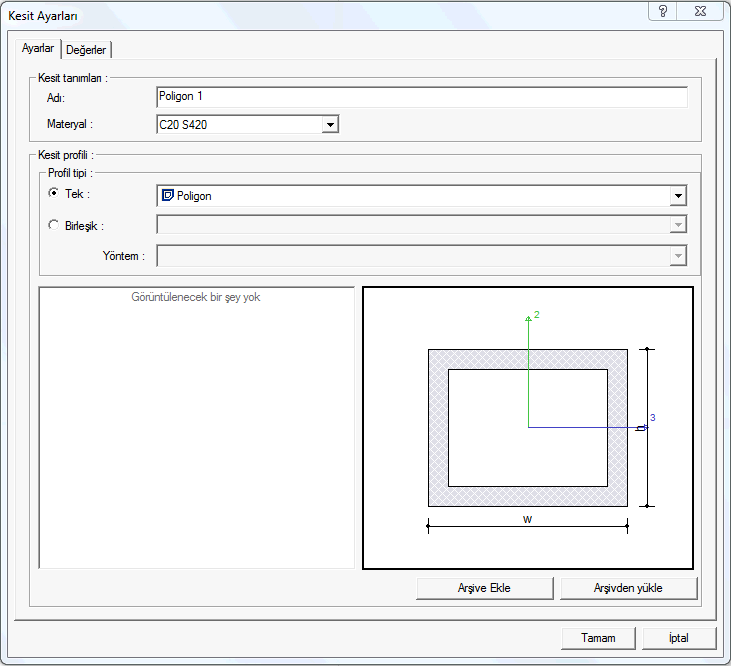Click the blue axis 3 label
The image size is (731, 666).
(653, 418)
